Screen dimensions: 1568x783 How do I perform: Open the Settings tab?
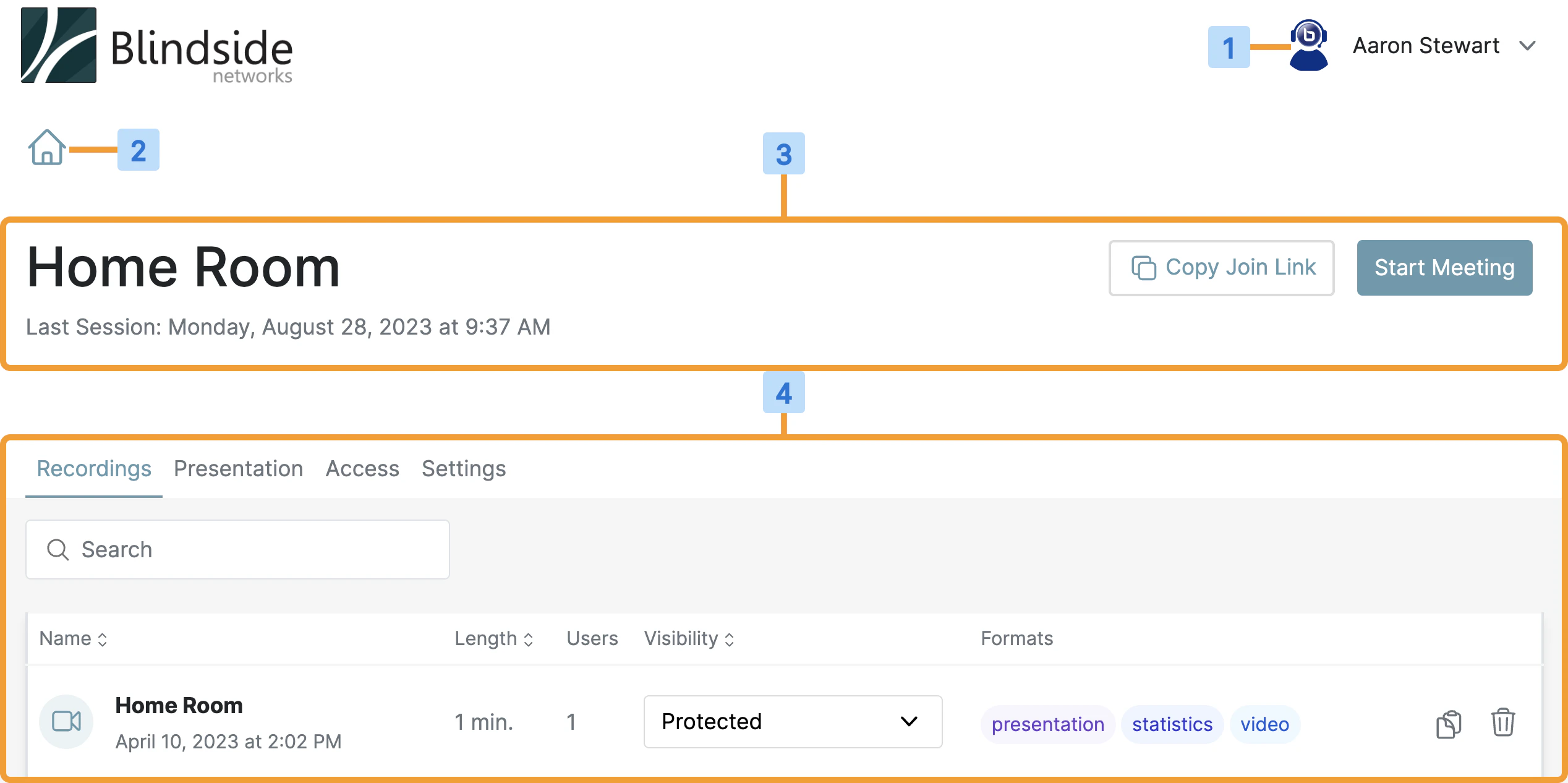point(464,468)
